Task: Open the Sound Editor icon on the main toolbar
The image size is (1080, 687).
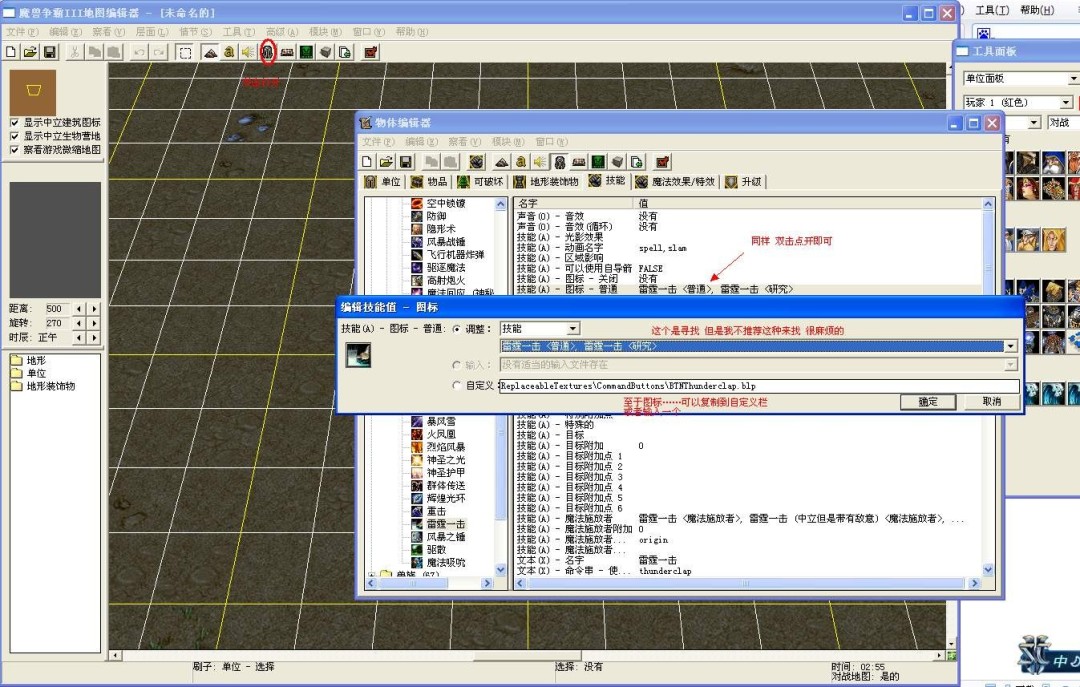Action: (247, 52)
